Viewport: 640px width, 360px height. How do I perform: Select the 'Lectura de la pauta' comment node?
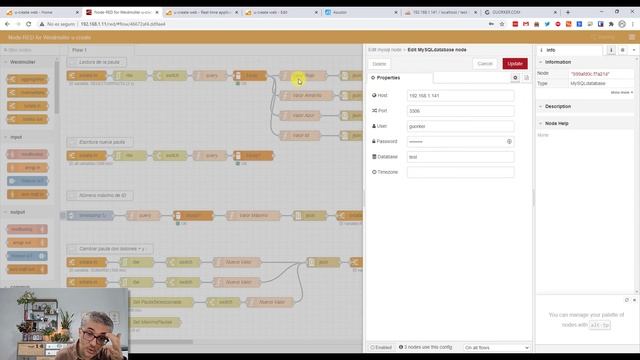pos(96,62)
